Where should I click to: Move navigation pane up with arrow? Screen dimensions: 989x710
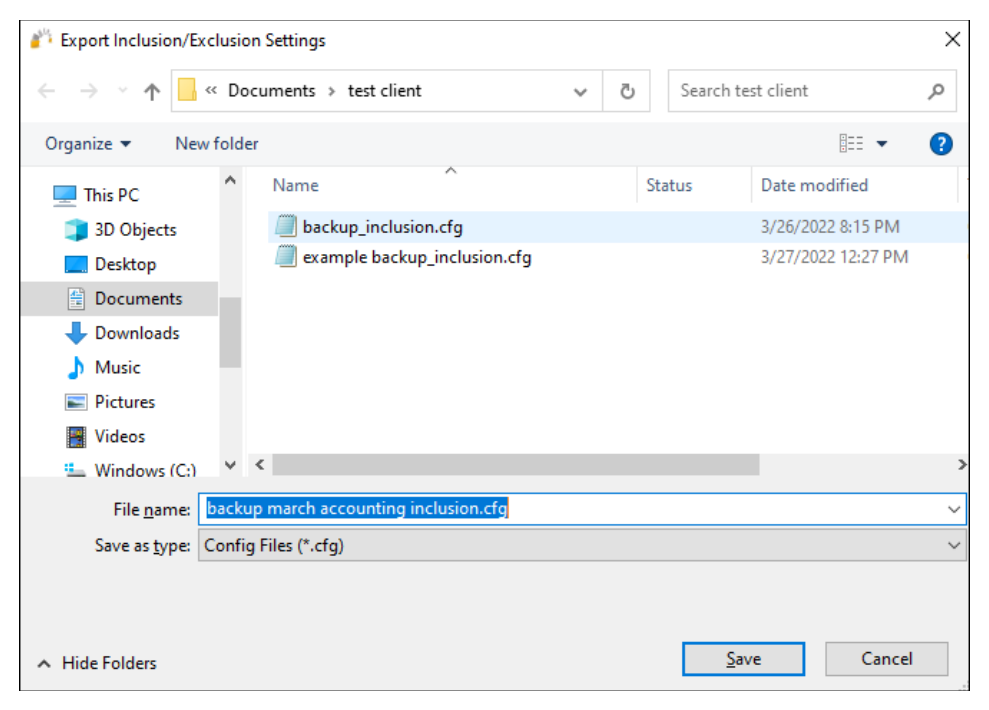(230, 180)
